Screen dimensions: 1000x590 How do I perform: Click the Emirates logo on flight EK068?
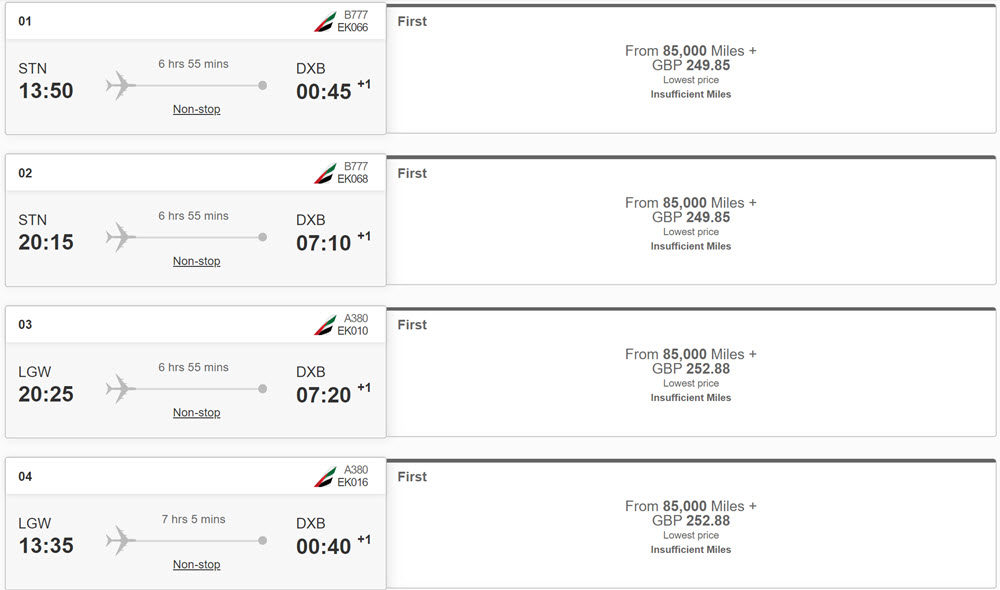(x=325, y=173)
